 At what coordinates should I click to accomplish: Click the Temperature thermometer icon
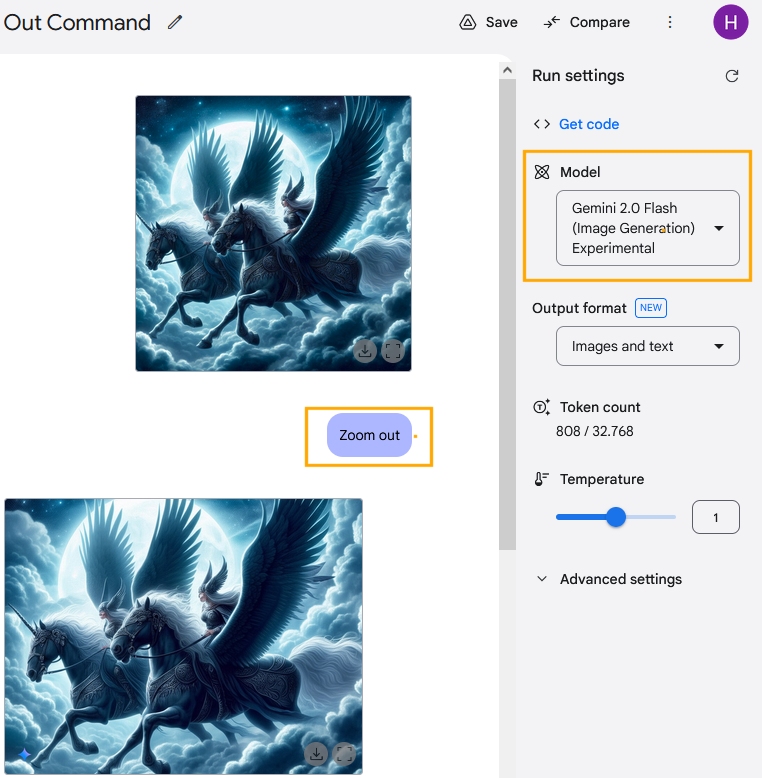pos(541,479)
